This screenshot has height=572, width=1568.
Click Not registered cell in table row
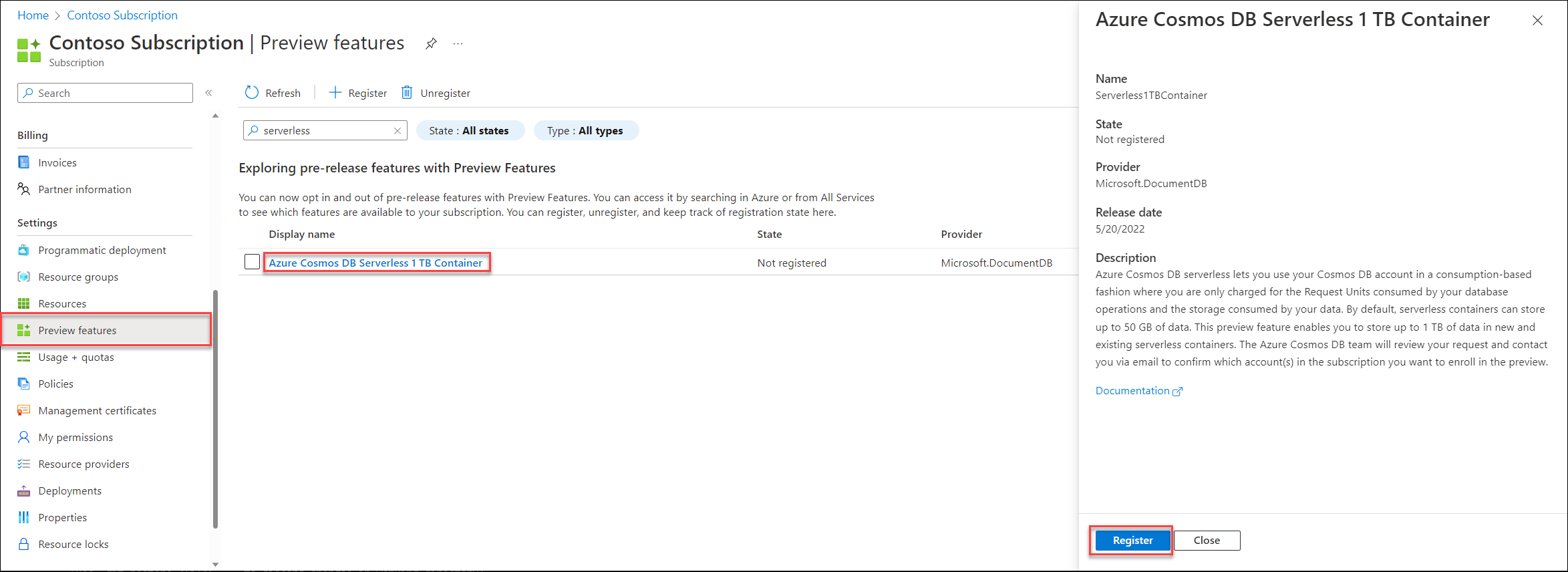coord(792,263)
